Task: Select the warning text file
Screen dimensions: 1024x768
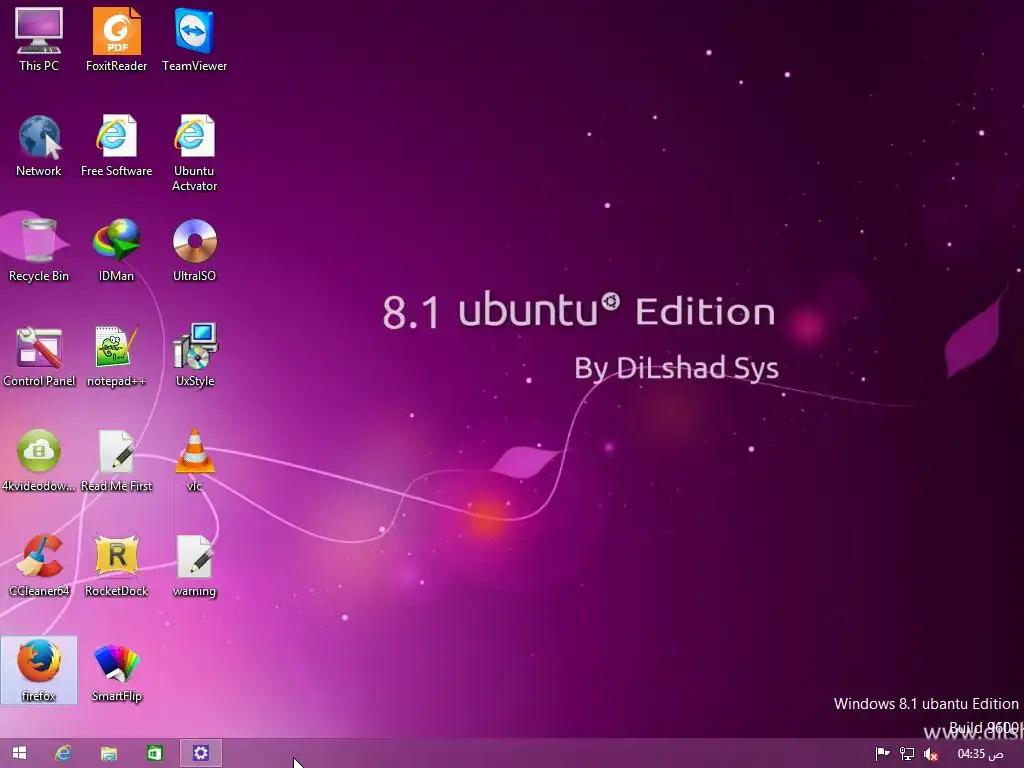Action: pos(194,566)
